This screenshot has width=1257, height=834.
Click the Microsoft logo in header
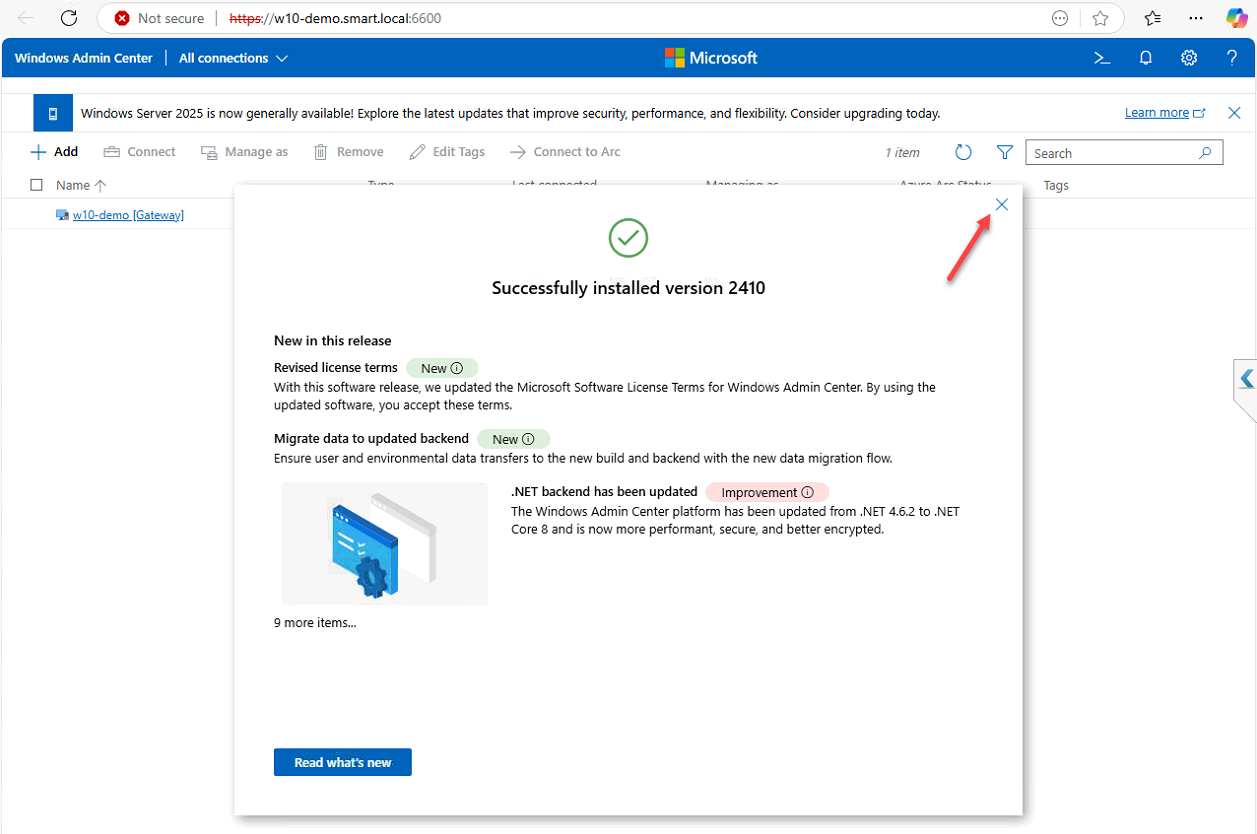click(x=711, y=58)
